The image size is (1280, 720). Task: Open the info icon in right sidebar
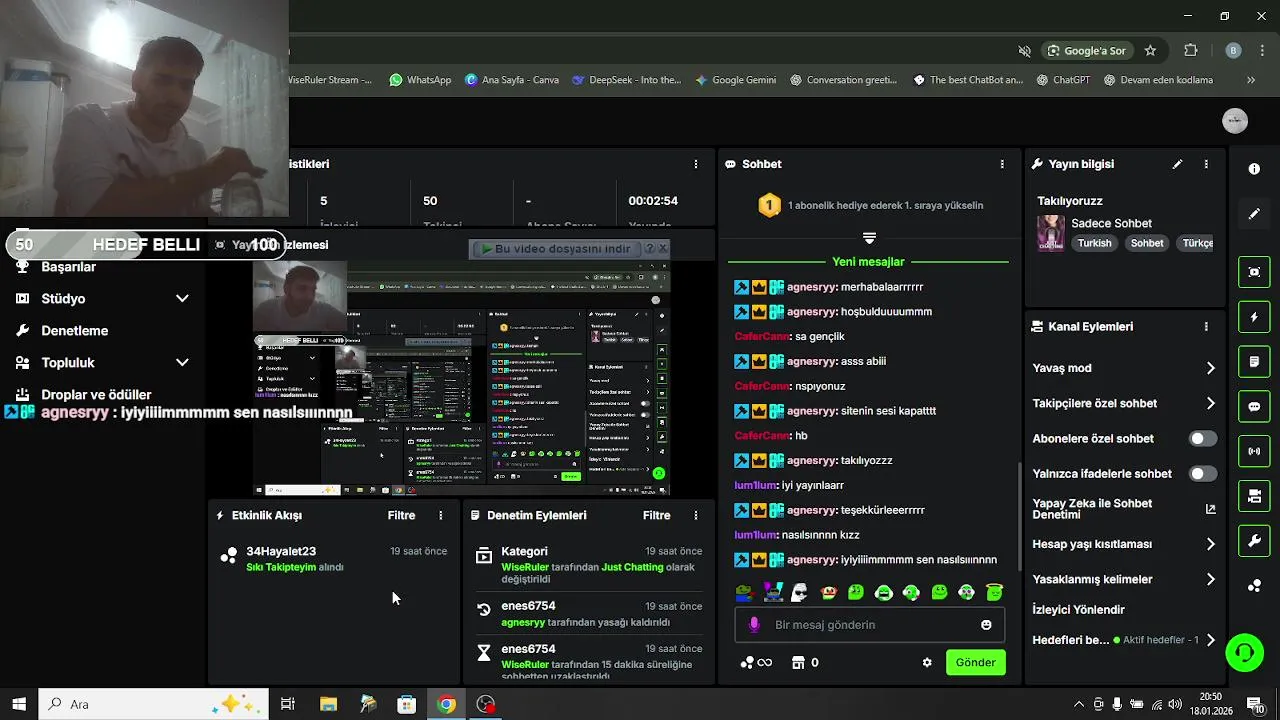click(1254, 169)
